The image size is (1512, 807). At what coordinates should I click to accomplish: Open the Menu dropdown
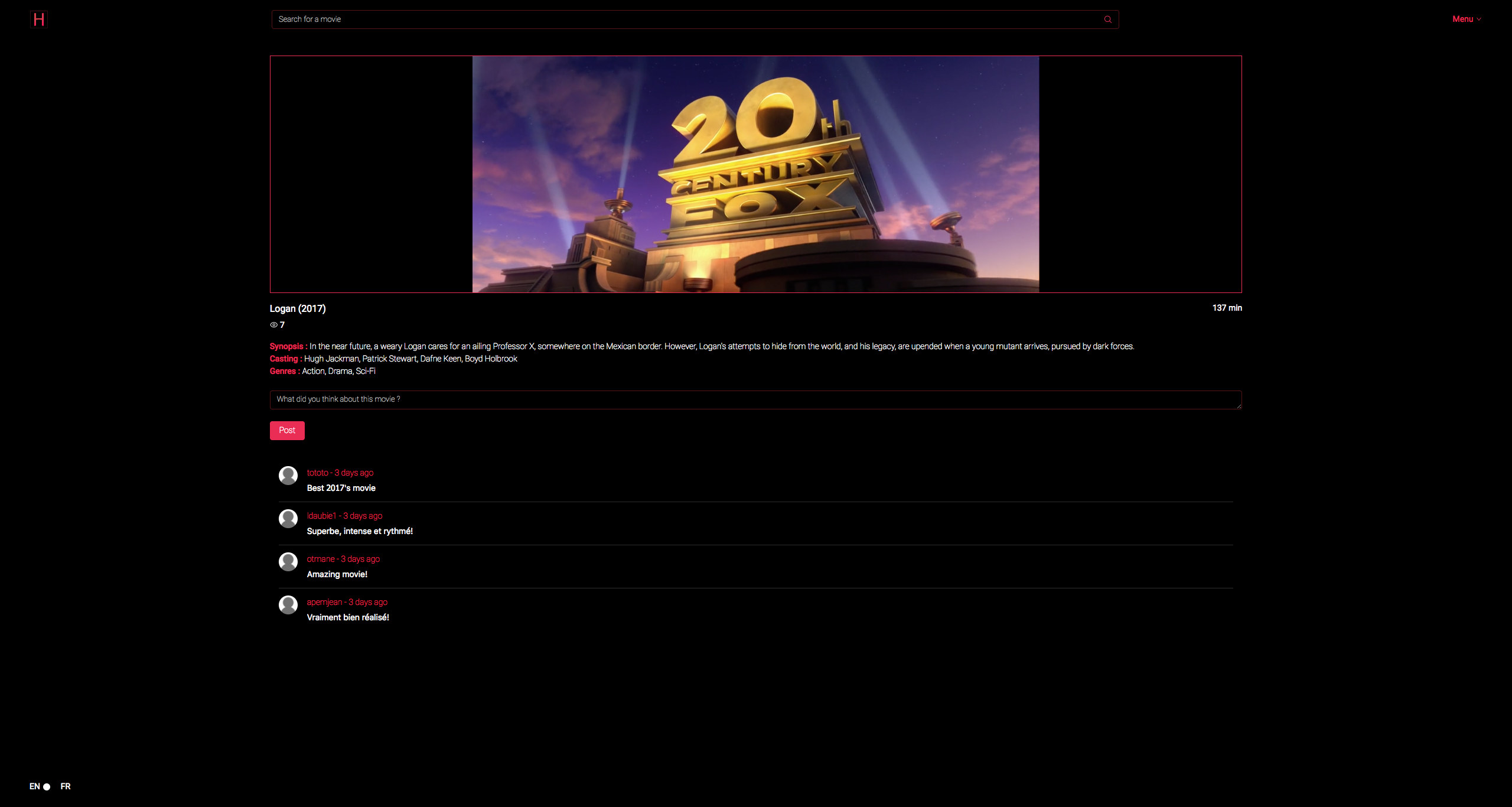click(x=1462, y=19)
